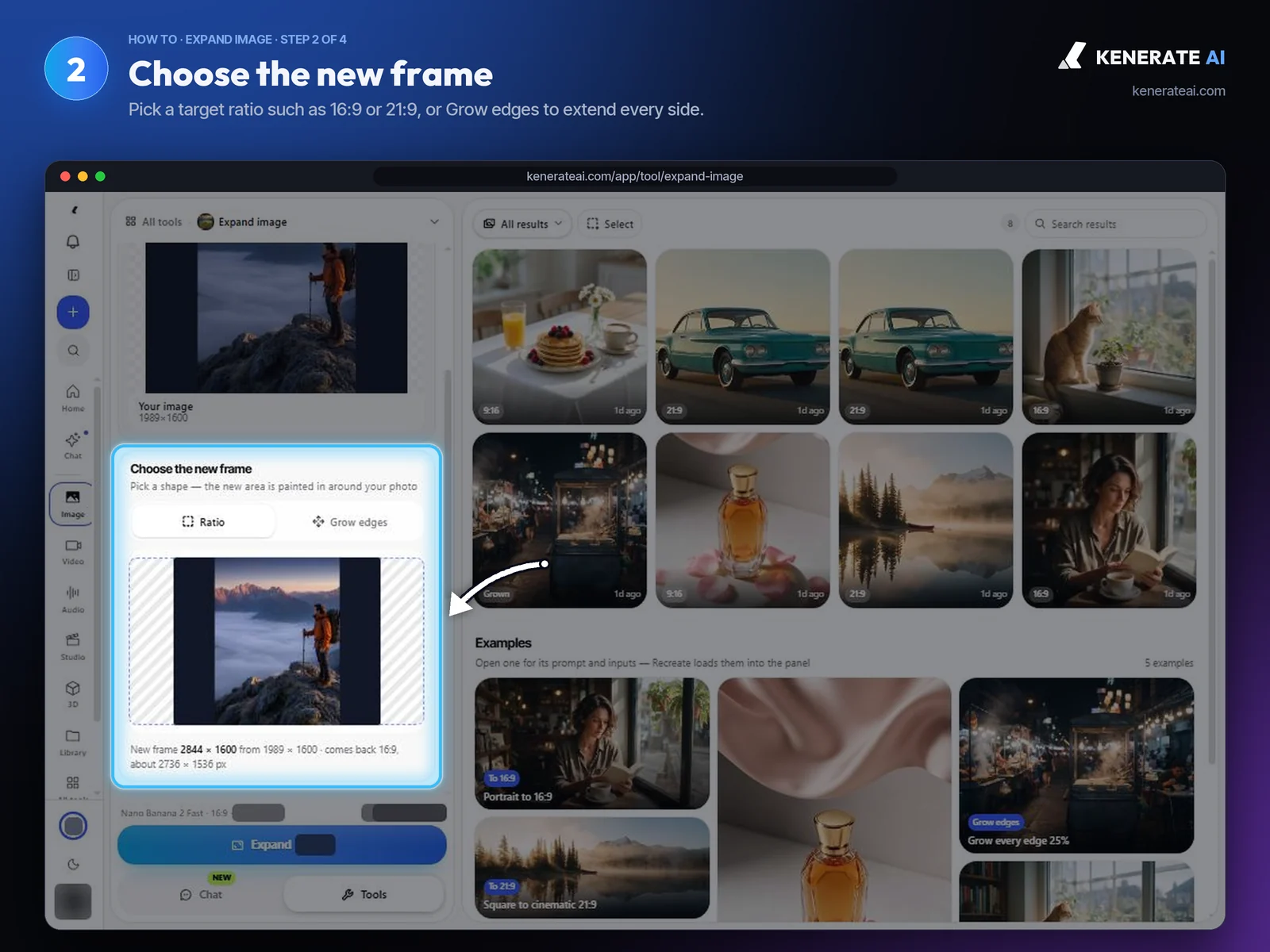The width and height of the screenshot is (1270, 952).
Task: Go to Home in the sidebar
Action: pyautogui.click(x=73, y=398)
